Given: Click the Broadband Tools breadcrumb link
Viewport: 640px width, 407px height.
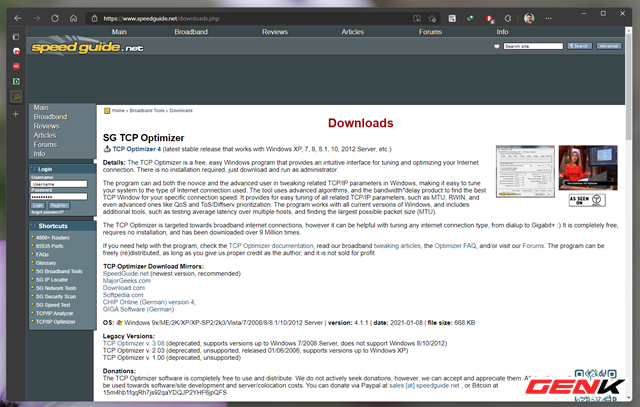Looking at the screenshot, I should (x=147, y=111).
